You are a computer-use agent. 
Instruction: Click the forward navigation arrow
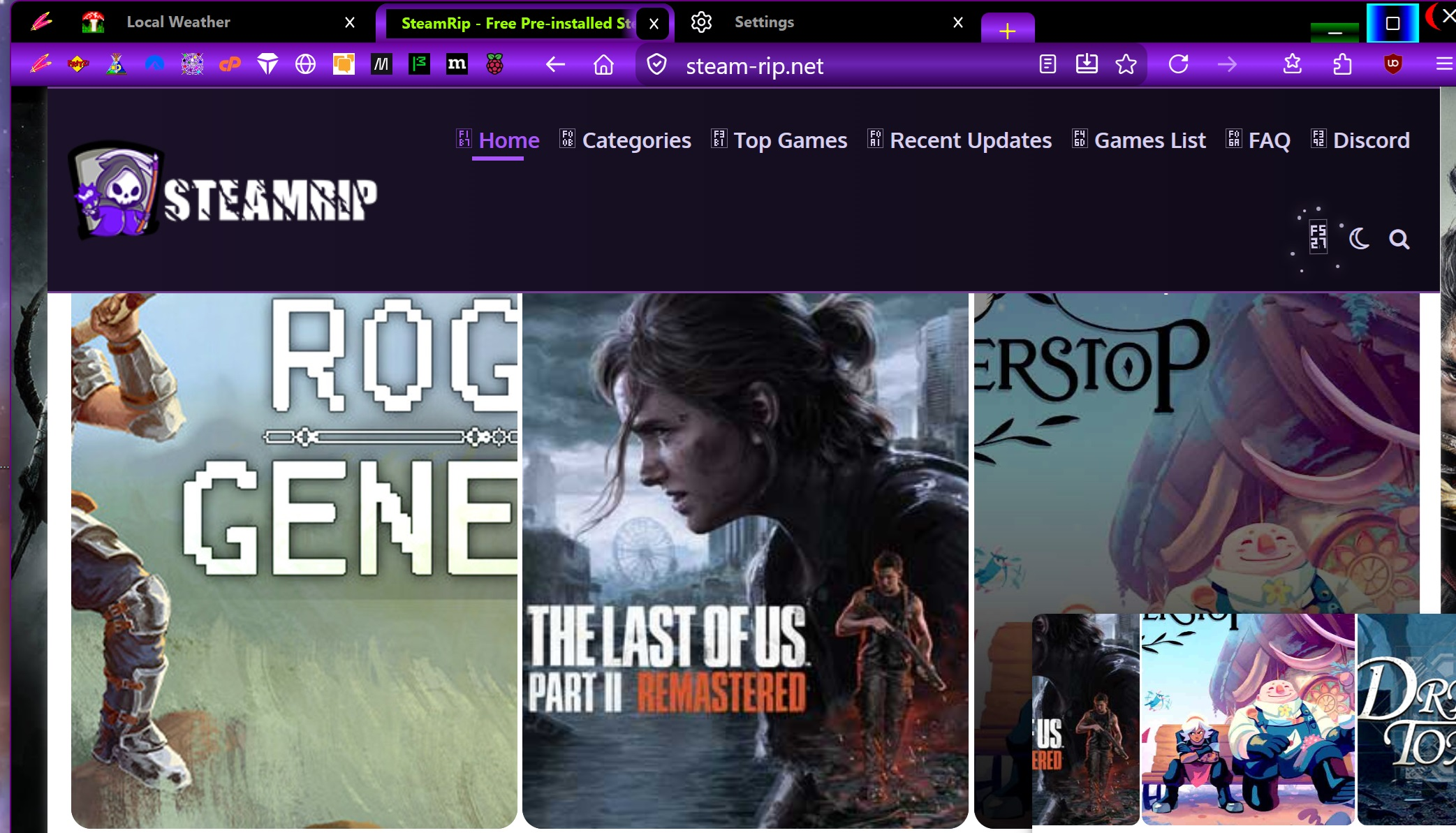coord(1227,64)
